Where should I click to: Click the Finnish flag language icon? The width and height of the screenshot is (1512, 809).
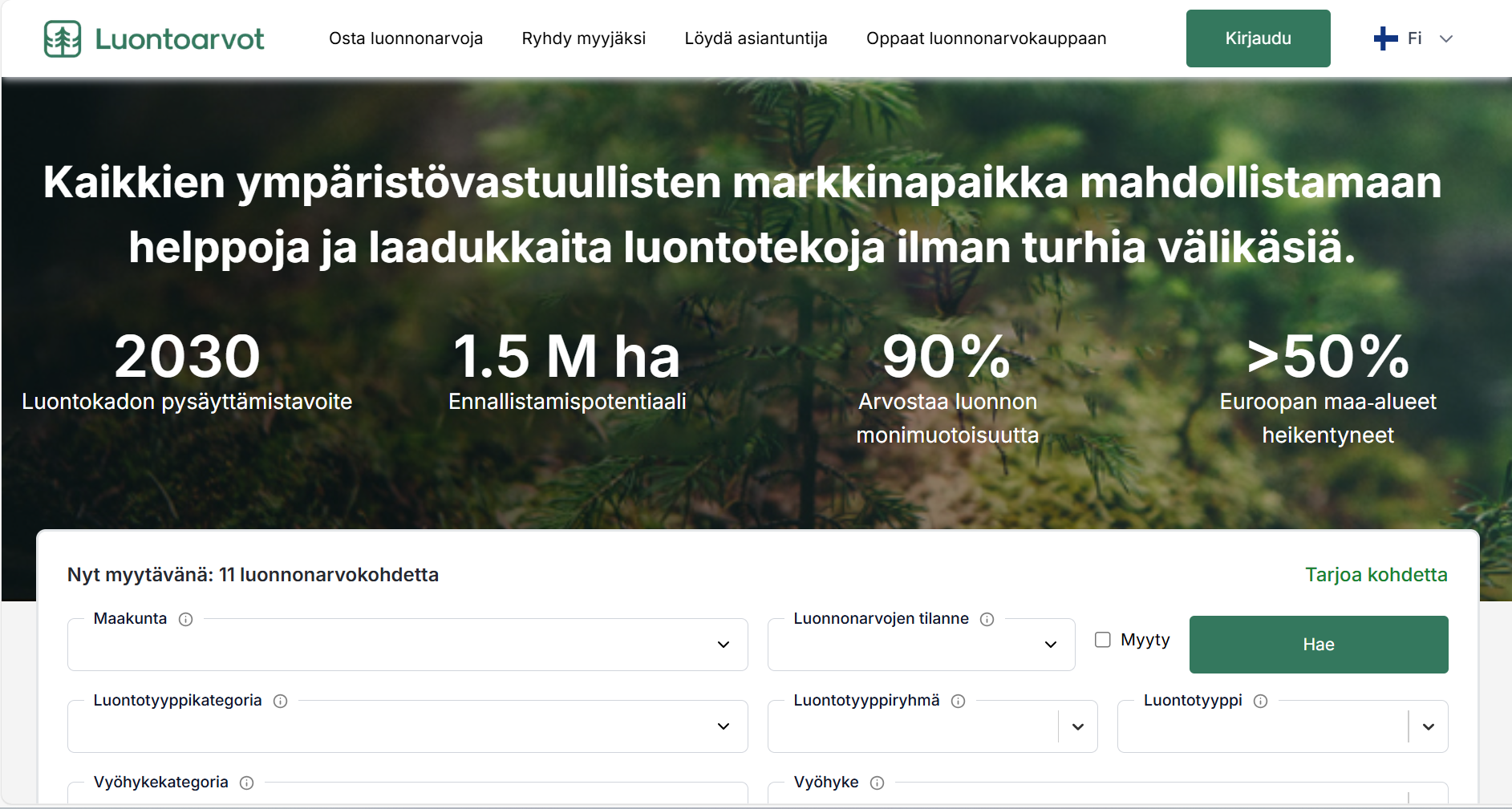click(1385, 38)
